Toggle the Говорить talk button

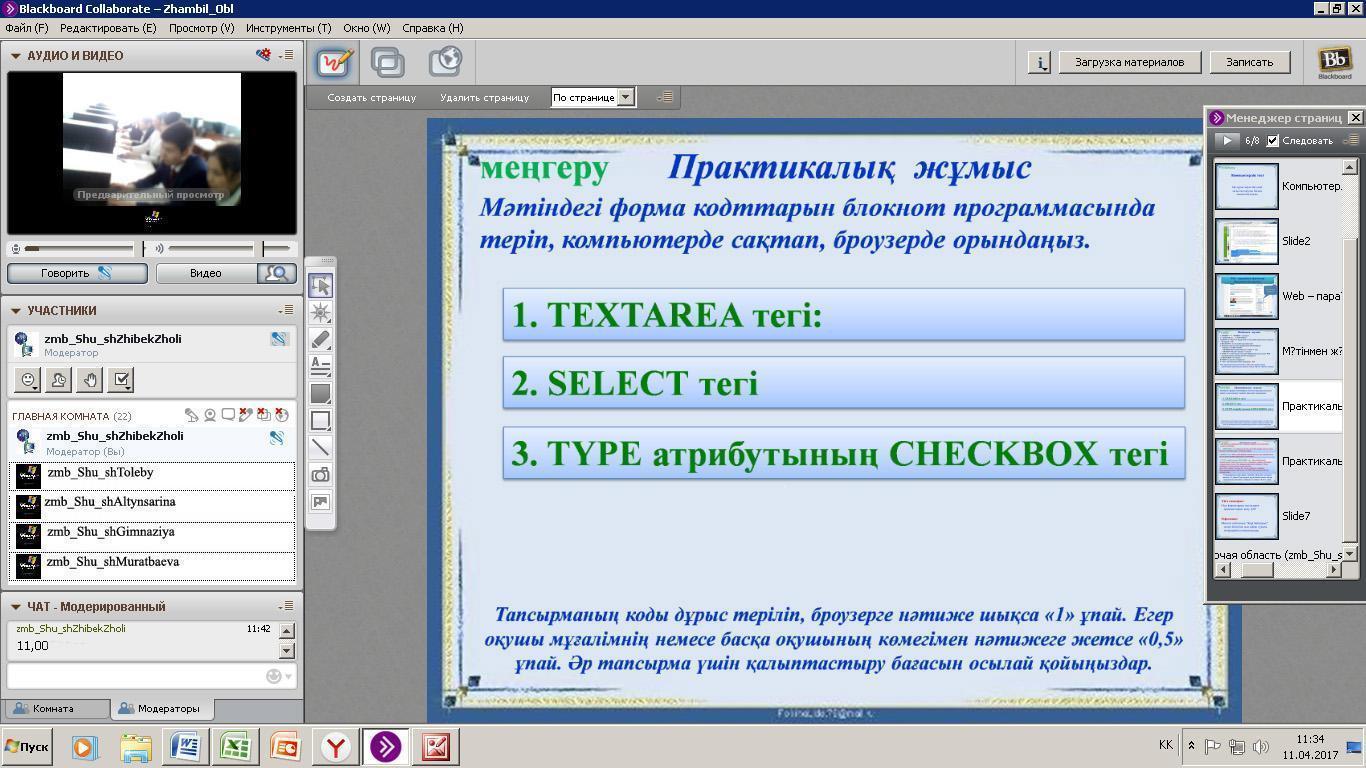tap(77, 273)
